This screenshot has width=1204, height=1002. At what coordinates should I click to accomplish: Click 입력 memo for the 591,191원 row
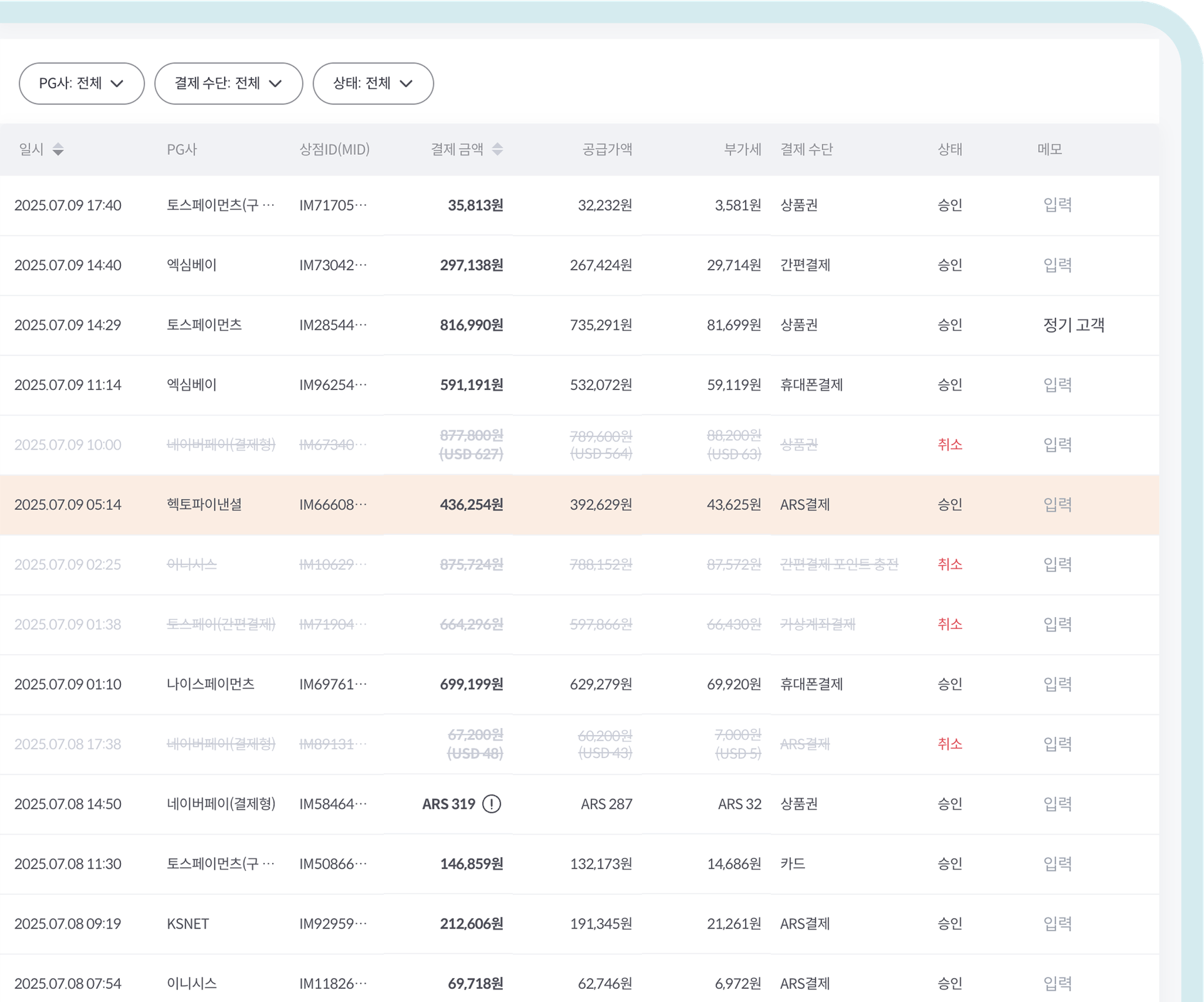pyautogui.click(x=1057, y=385)
